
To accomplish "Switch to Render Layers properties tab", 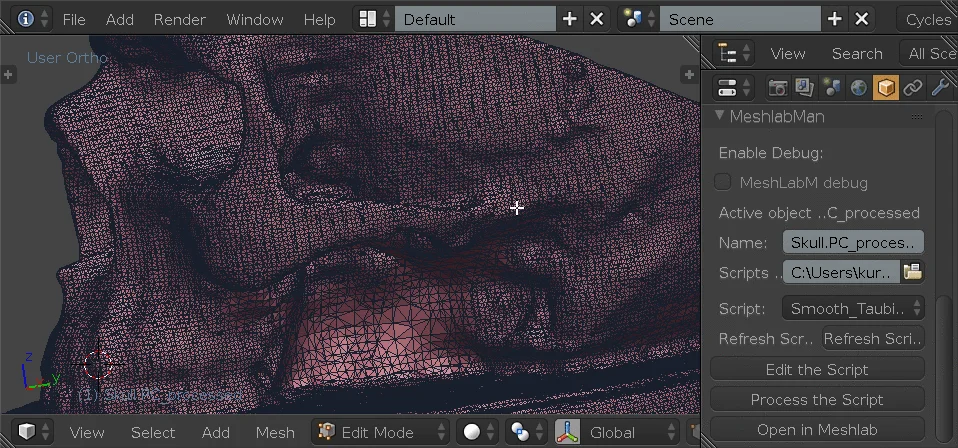I will (x=804, y=88).
